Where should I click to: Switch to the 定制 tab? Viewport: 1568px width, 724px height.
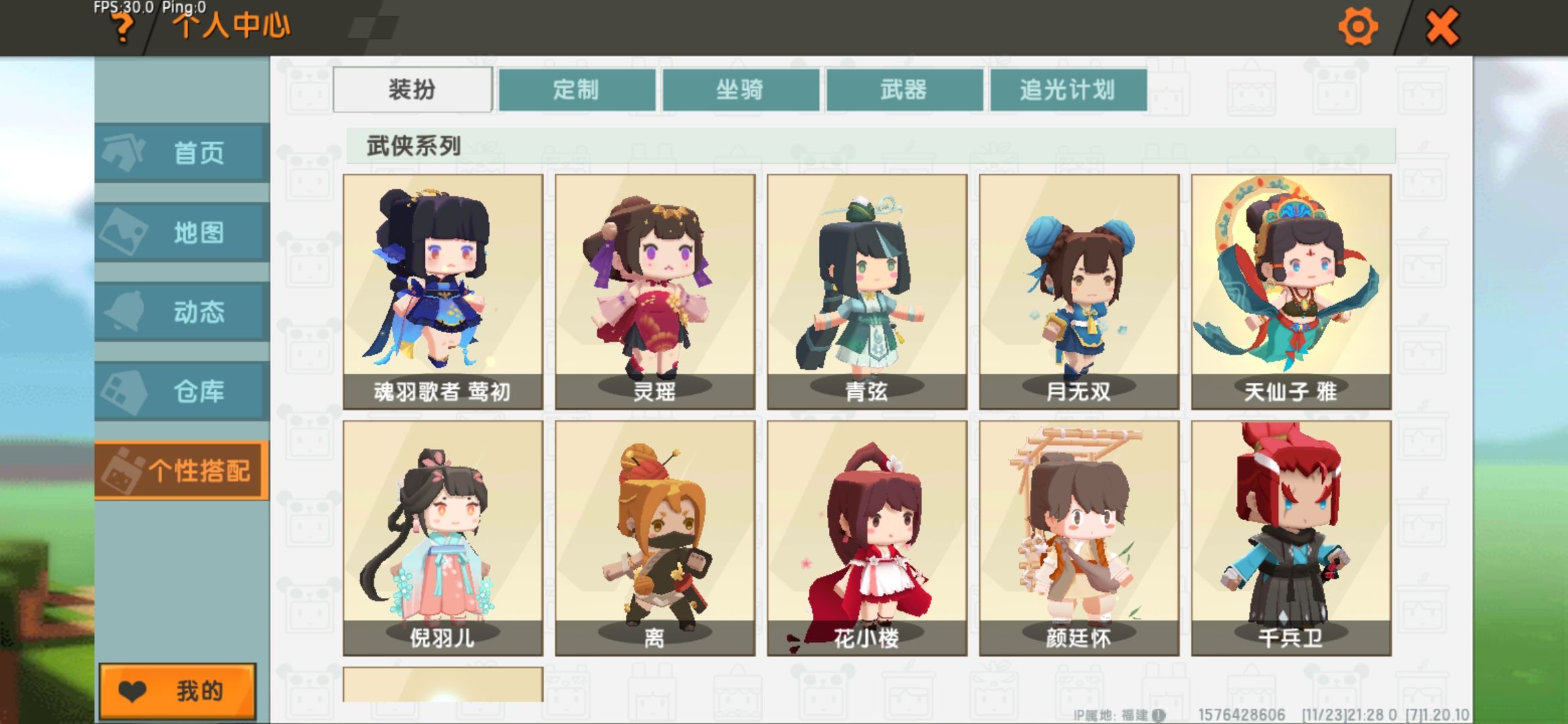577,89
